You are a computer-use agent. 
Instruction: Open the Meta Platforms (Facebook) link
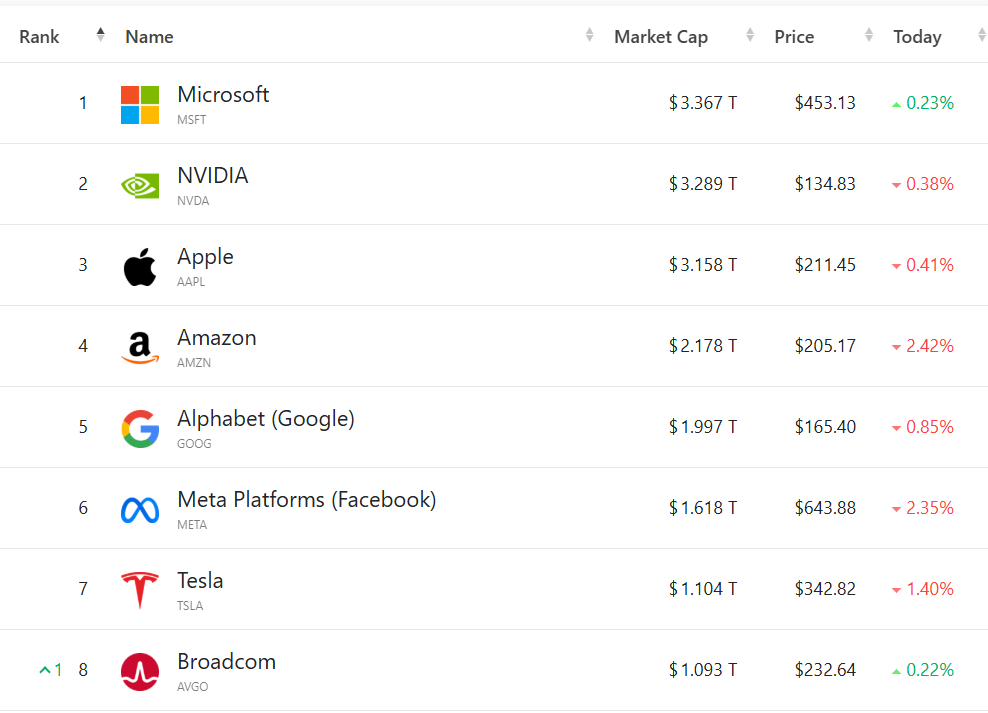(x=306, y=500)
